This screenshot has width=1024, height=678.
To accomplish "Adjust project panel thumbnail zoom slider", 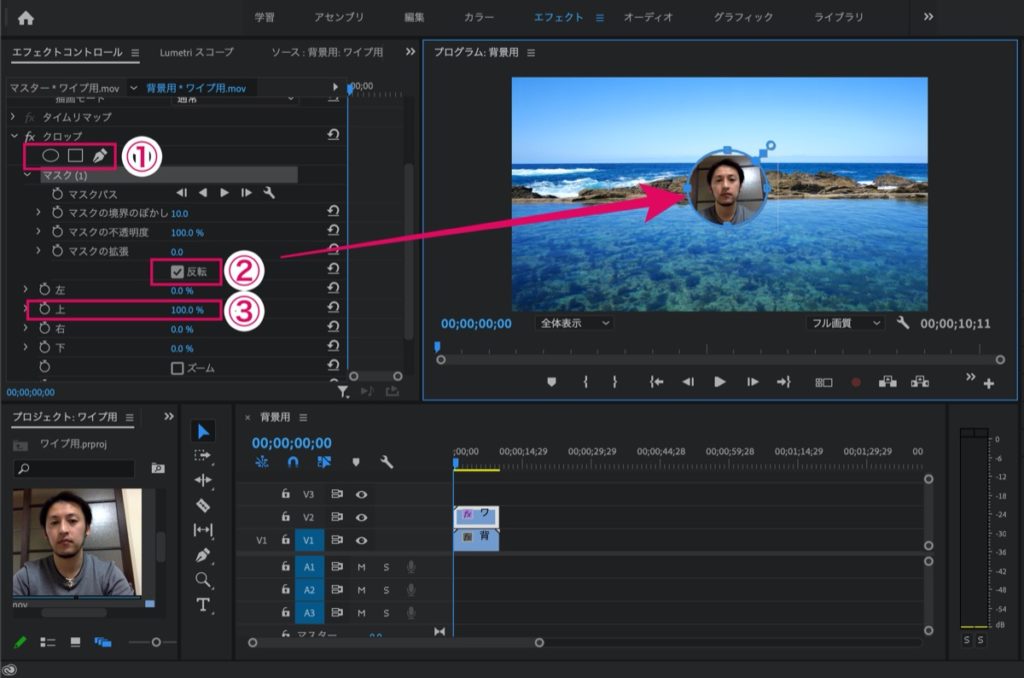I will (156, 643).
